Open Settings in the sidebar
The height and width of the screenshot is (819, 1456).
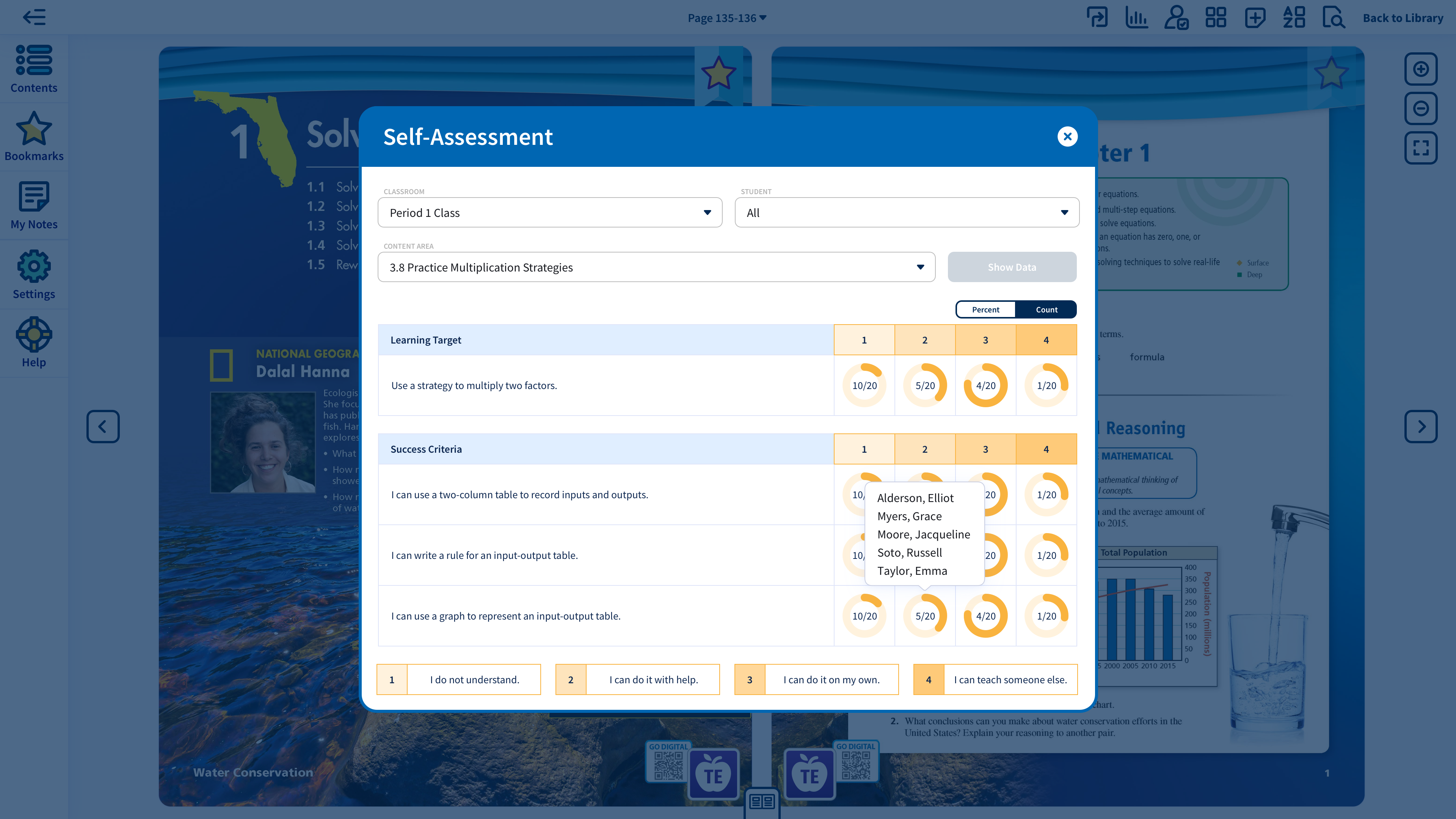coord(34,275)
